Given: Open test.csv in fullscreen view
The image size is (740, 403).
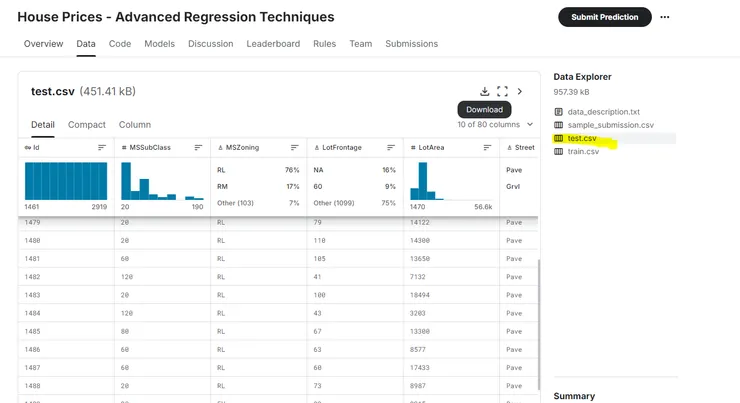Looking at the screenshot, I should pos(502,91).
